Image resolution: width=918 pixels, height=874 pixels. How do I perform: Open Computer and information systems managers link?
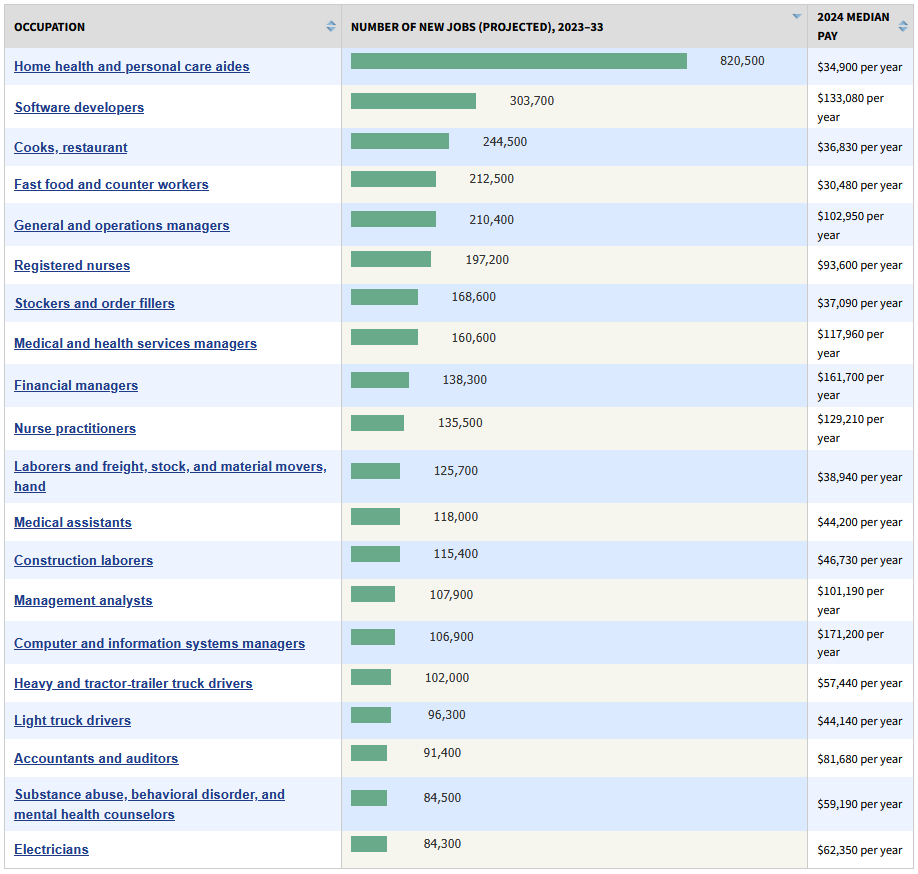[159, 644]
